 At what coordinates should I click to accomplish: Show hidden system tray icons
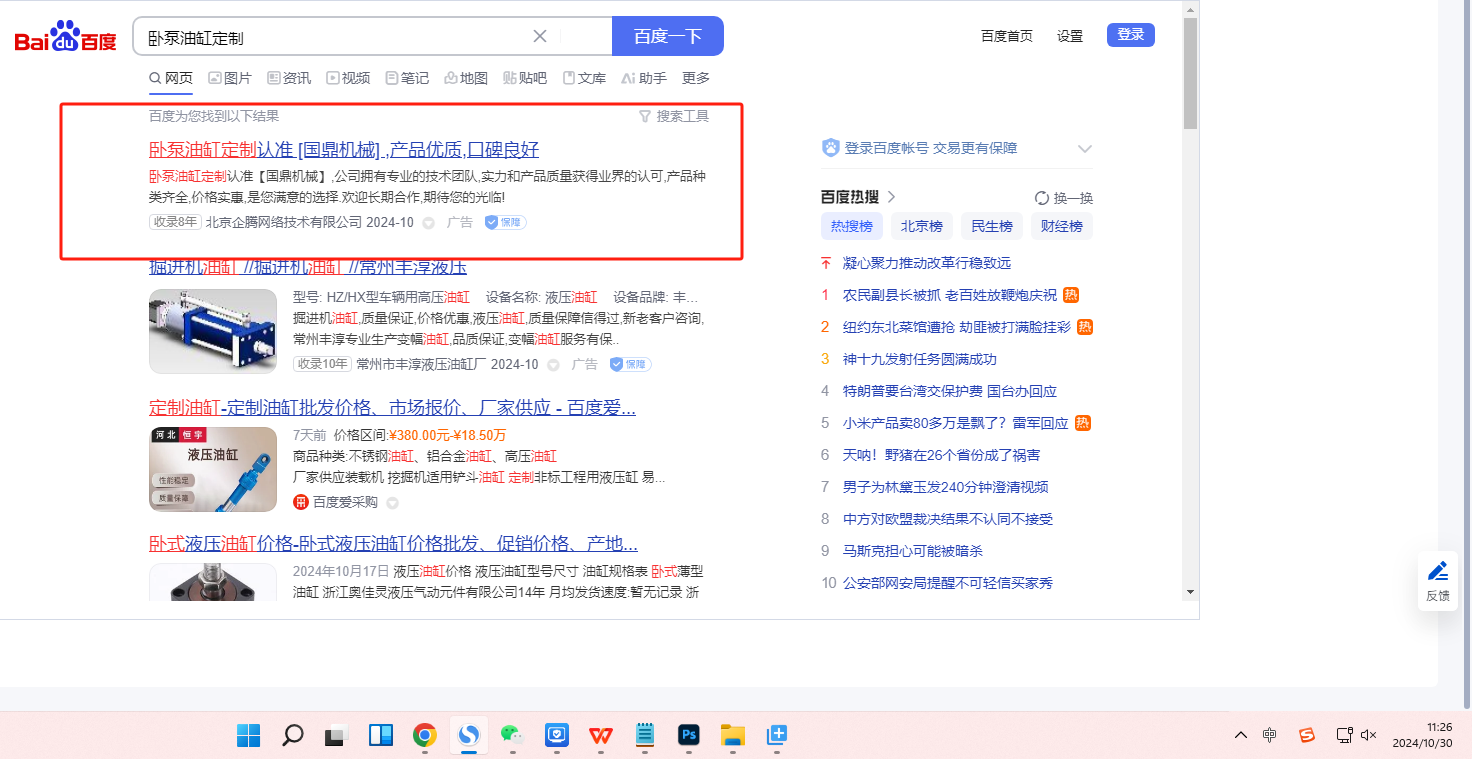[1240, 736]
